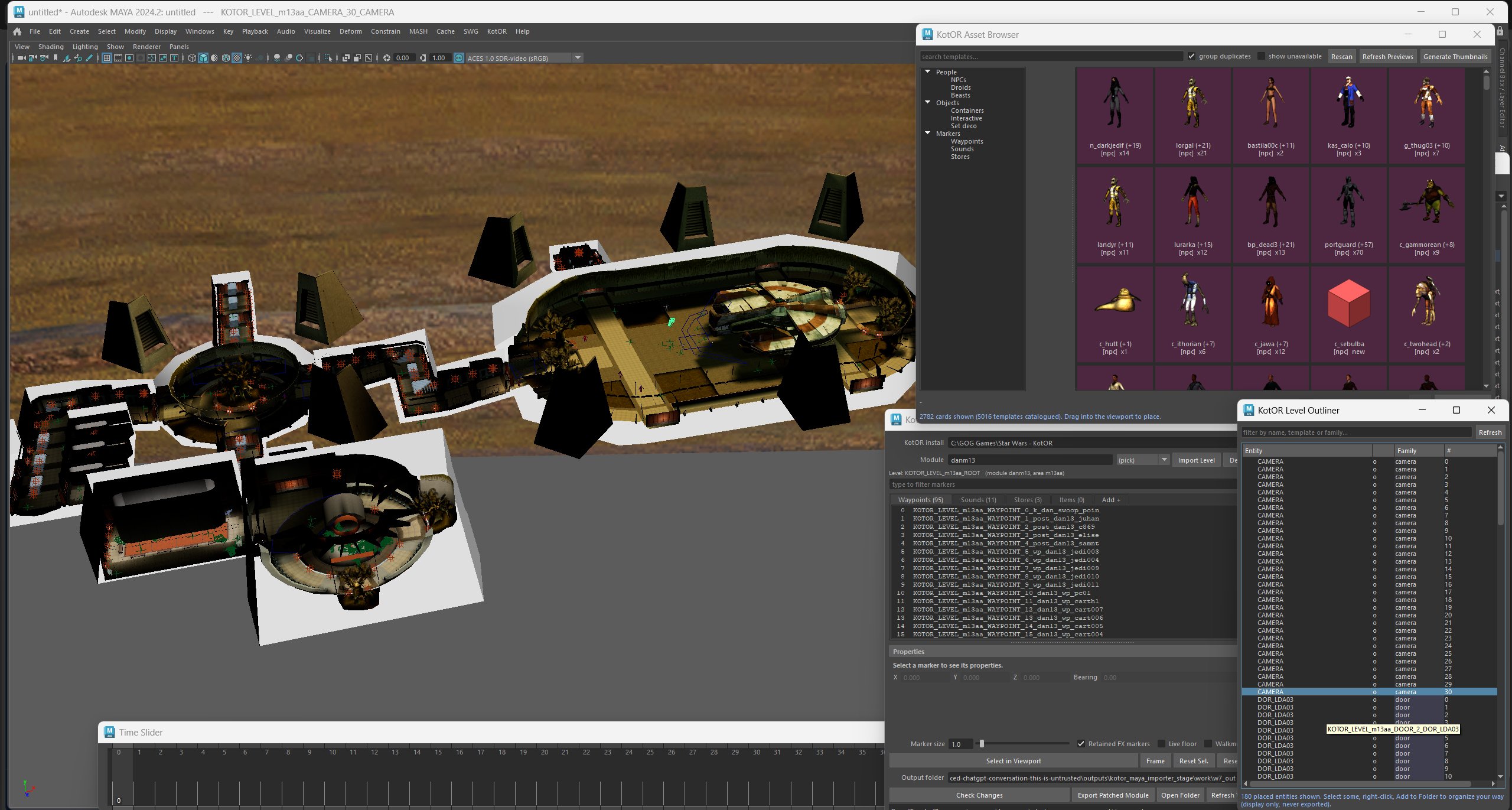The width and height of the screenshot is (1512, 810).
Task: Toggle the Safe Action icon
Action: (x=163, y=58)
